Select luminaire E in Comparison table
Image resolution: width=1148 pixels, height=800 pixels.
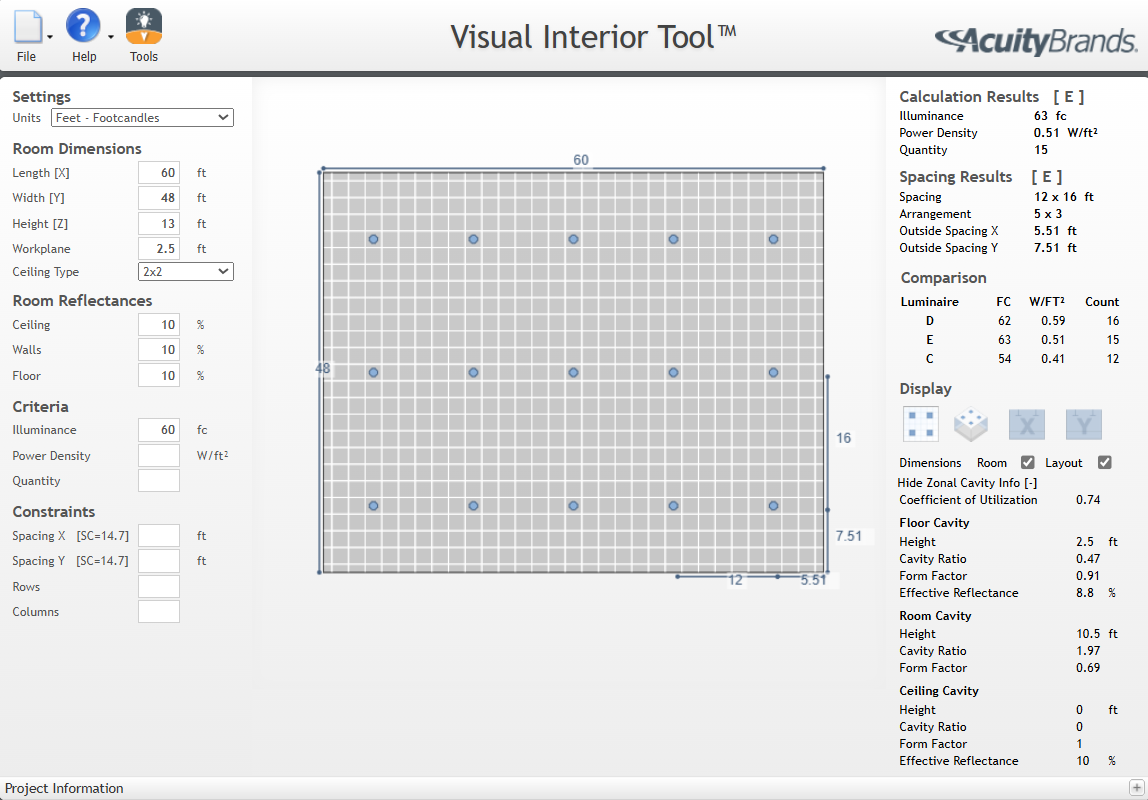tap(930, 340)
